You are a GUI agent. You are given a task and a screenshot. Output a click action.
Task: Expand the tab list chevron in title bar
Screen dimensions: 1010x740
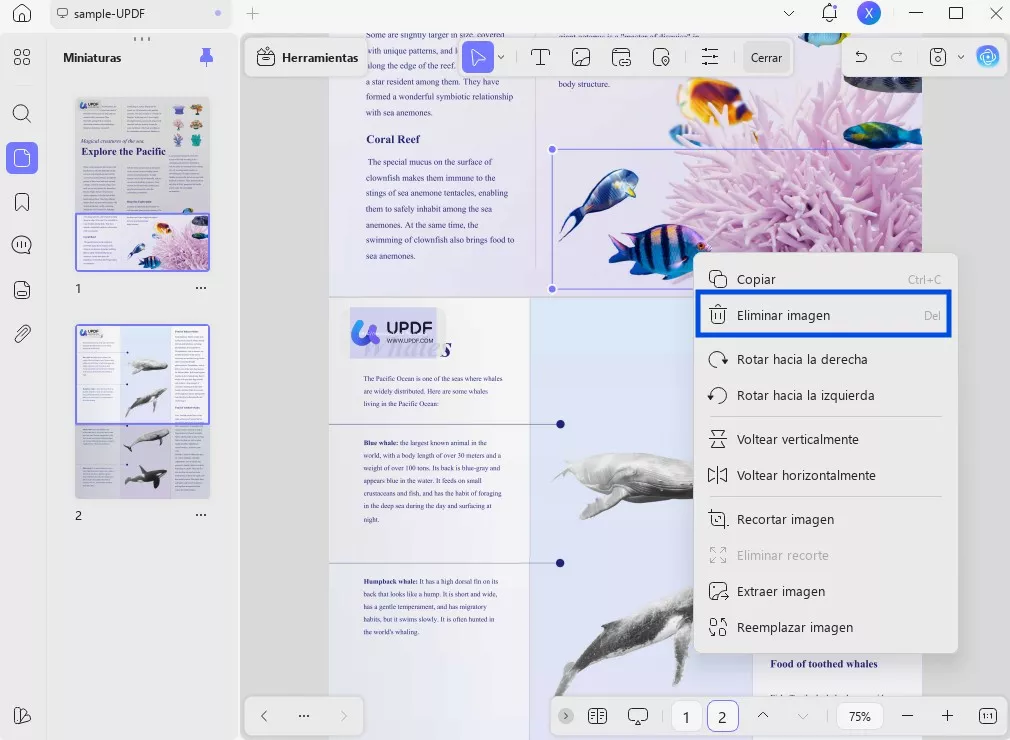pyautogui.click(x=788, y=13)
